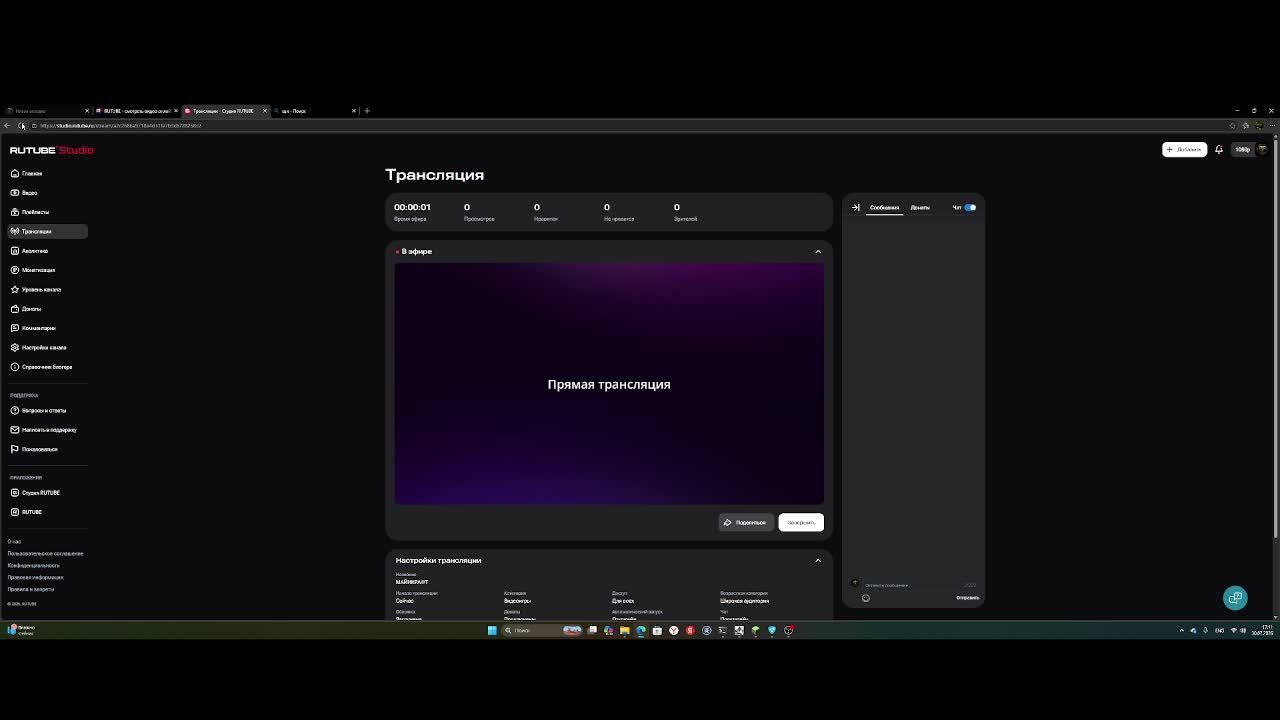Reload the page with the browser refresh icon
The image size is (1280, 720).
pos(21,126)
